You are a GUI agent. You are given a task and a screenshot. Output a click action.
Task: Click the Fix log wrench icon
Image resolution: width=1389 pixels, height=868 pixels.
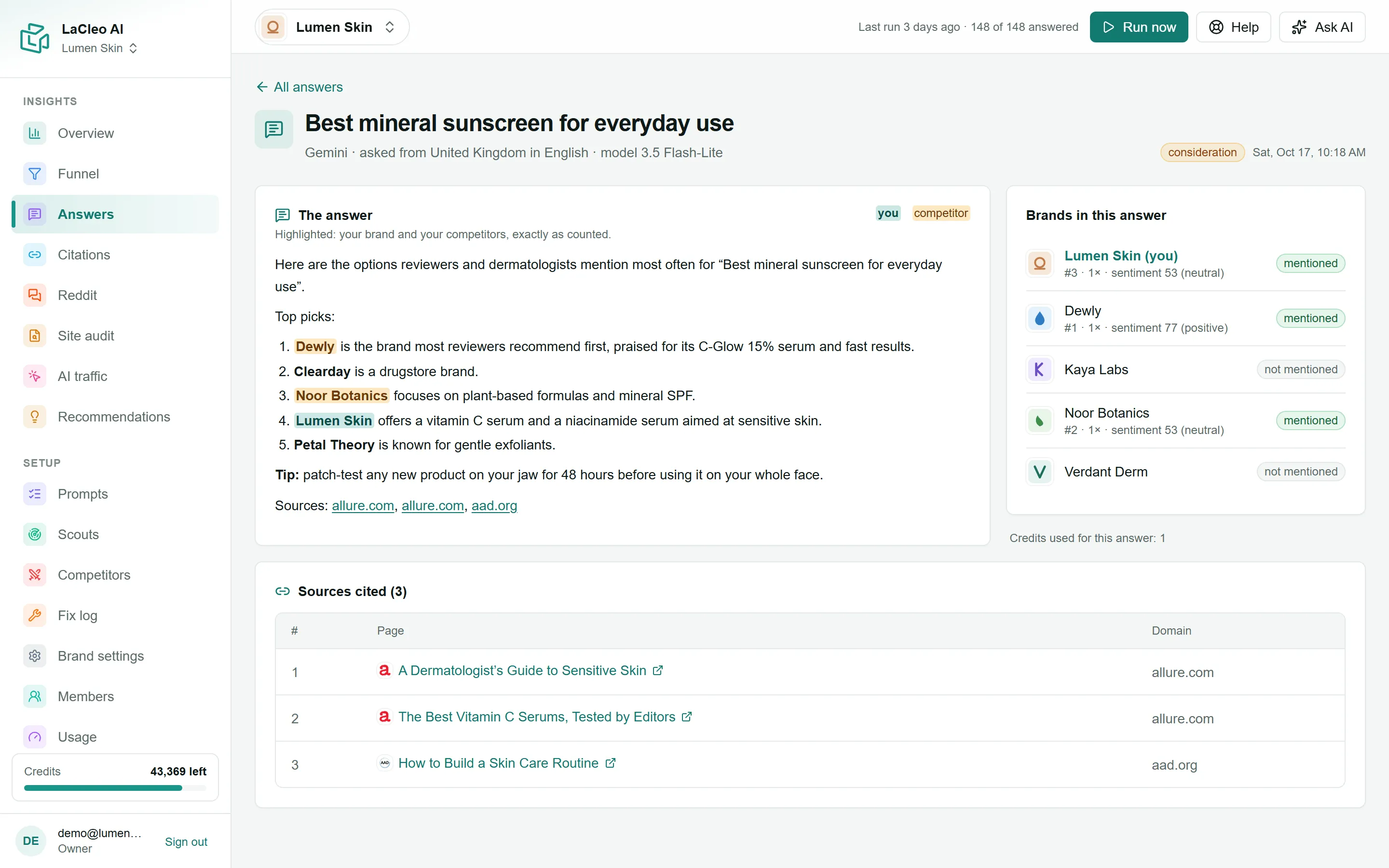pos(34,615)
